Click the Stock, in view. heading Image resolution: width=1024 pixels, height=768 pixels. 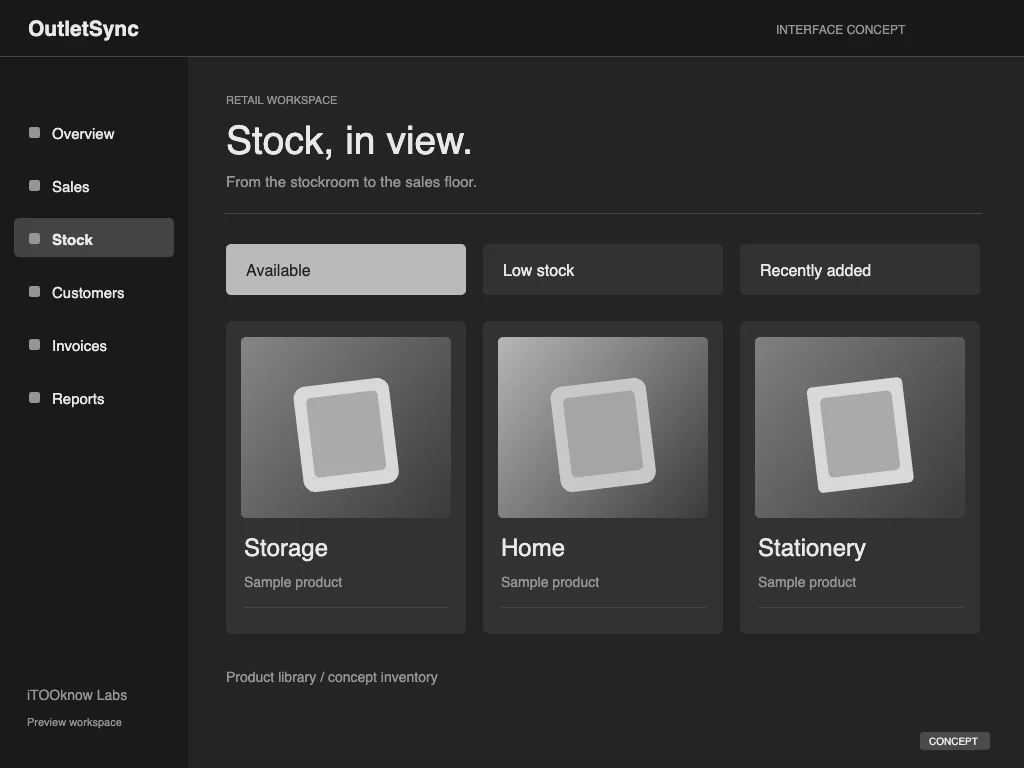349,141
